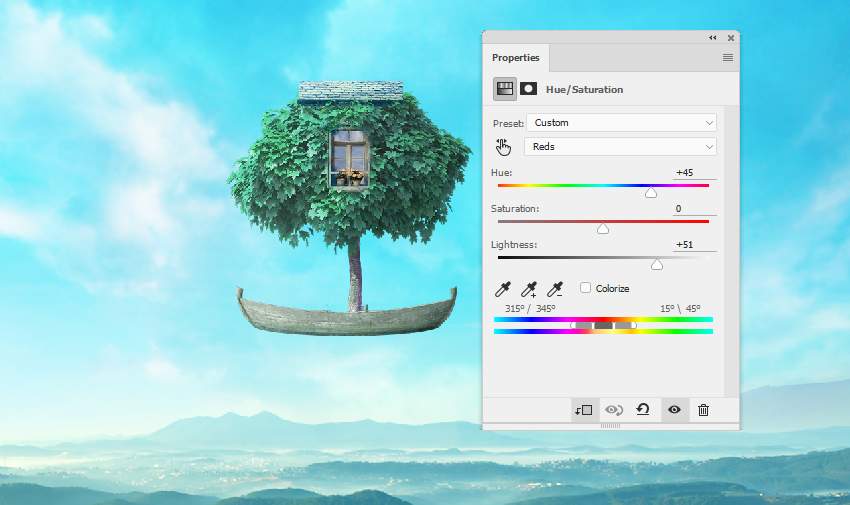The width and height of the screenshot is (850, 505).
Task: Click the 315° / 345° range text
Action: click(x=530, y=309)
